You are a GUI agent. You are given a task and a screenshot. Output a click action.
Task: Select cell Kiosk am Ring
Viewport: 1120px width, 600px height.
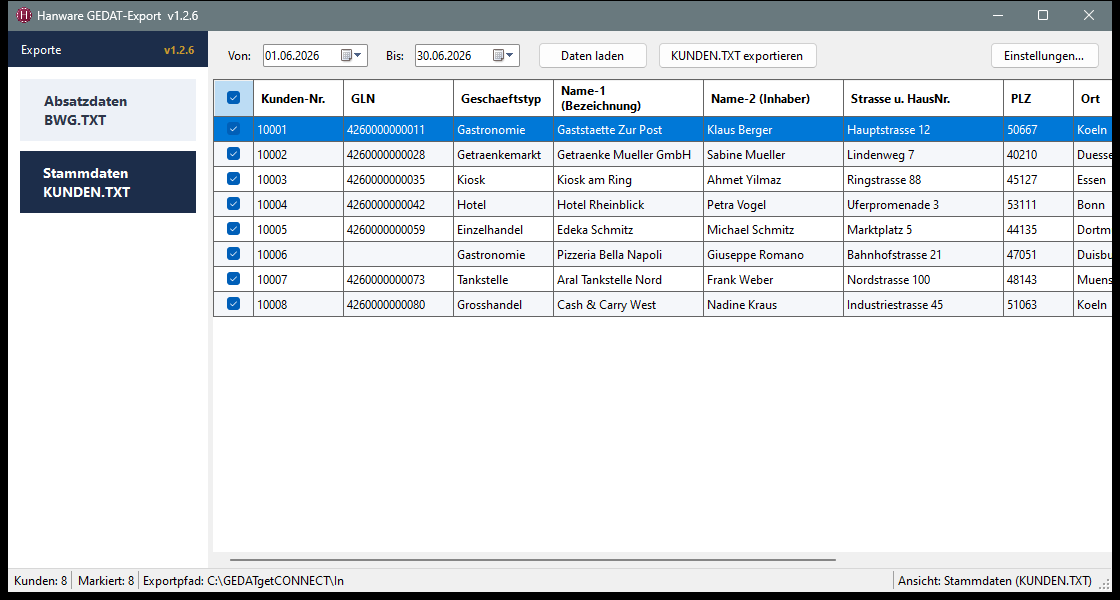tap(629, 180)
